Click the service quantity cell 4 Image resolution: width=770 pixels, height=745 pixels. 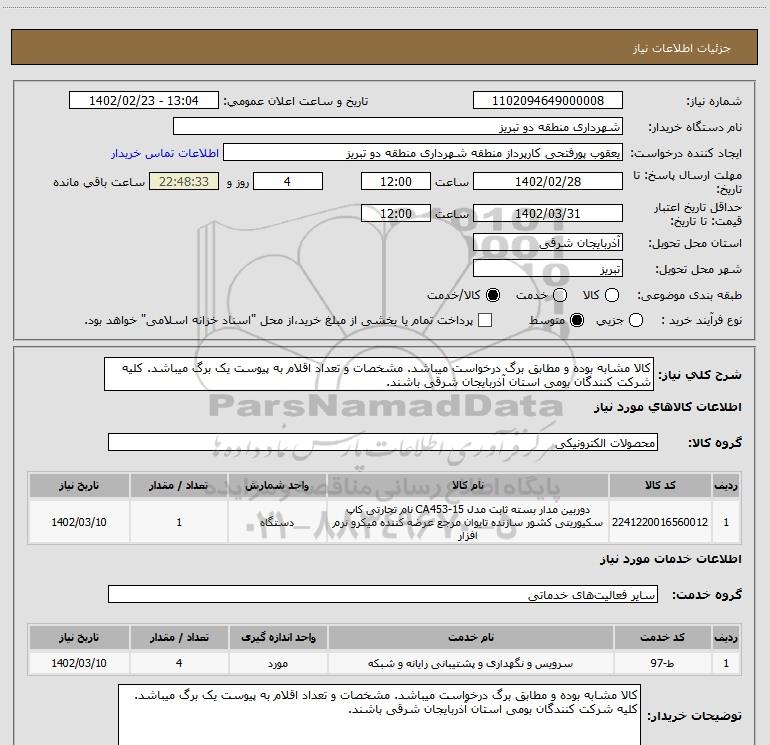point(179,663)
